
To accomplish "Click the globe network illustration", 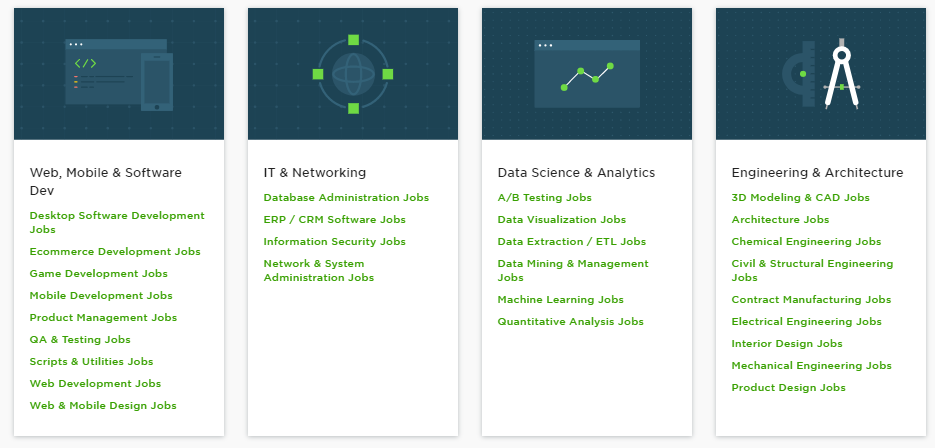I will tap(353, 74).
